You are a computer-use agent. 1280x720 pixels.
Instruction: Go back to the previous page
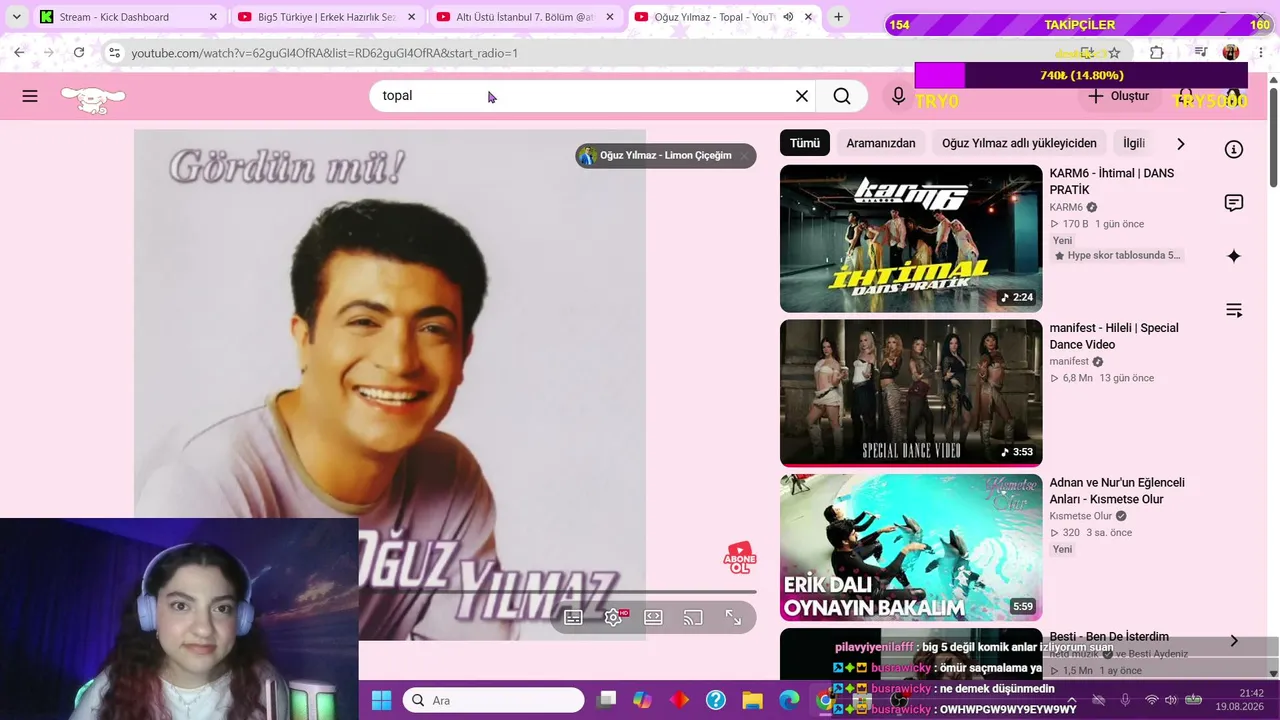[19, 52]
